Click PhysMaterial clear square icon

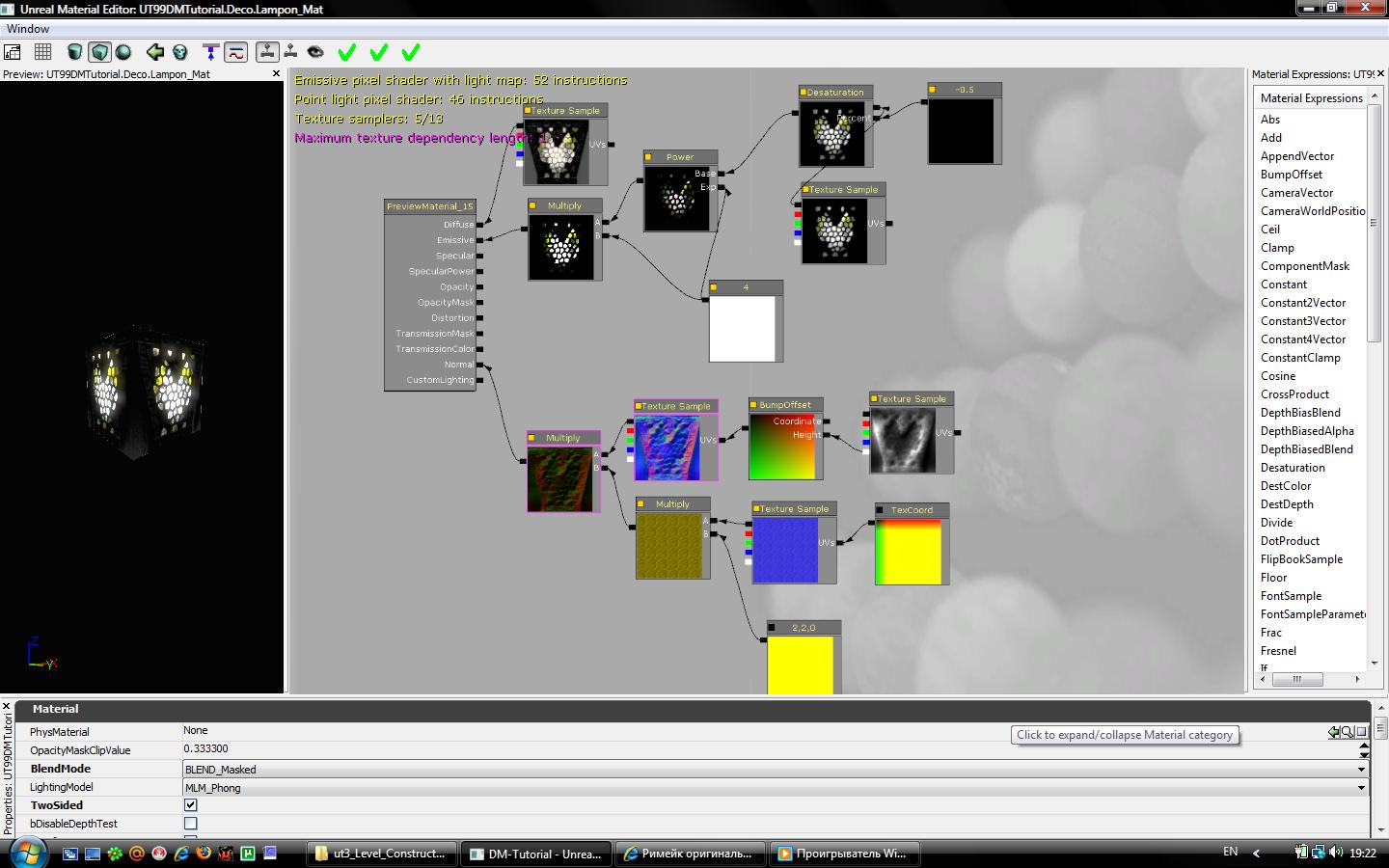tap(1362, 732)
